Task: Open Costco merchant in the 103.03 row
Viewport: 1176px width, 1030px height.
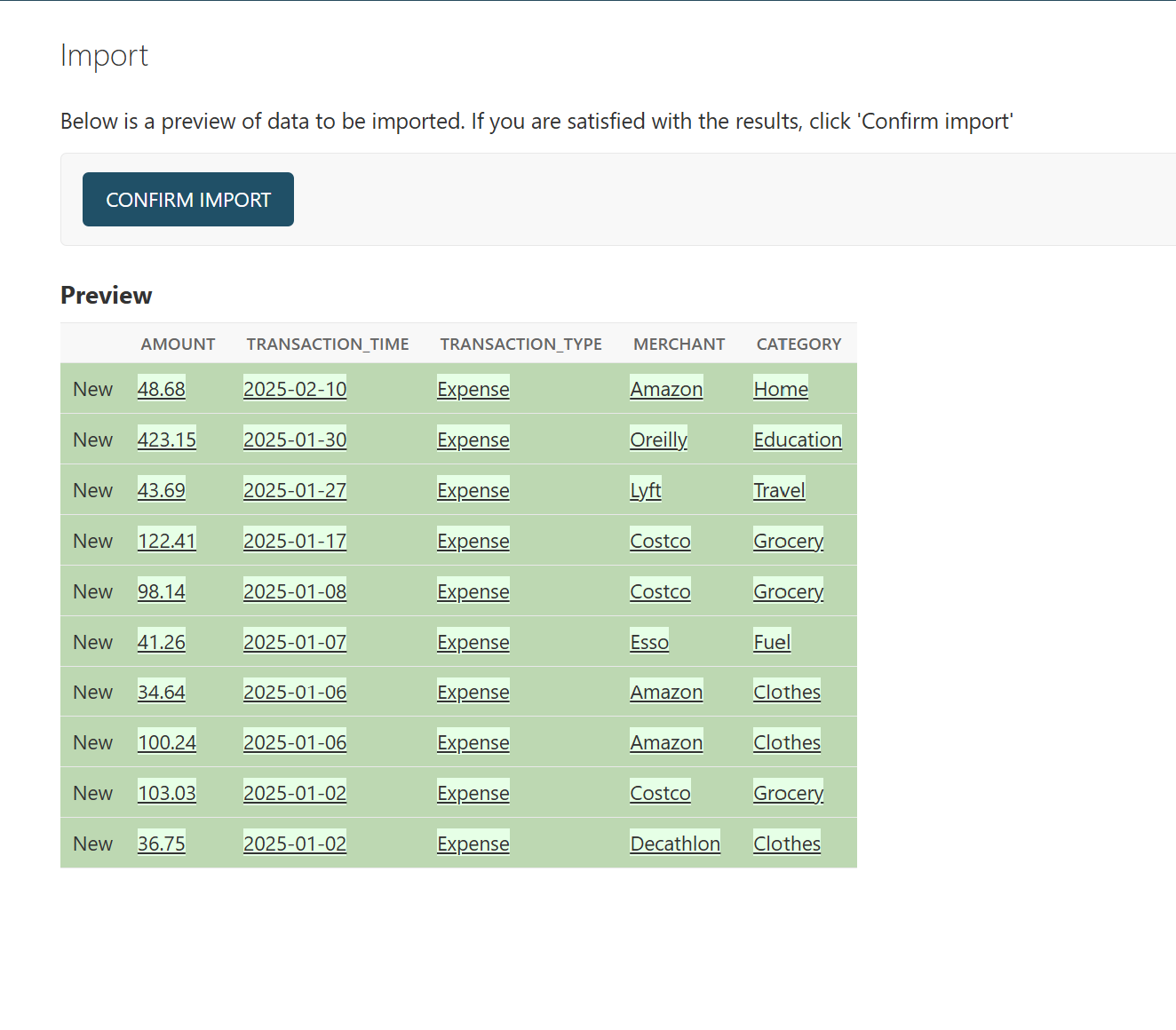Action: [x=660, y=793]
